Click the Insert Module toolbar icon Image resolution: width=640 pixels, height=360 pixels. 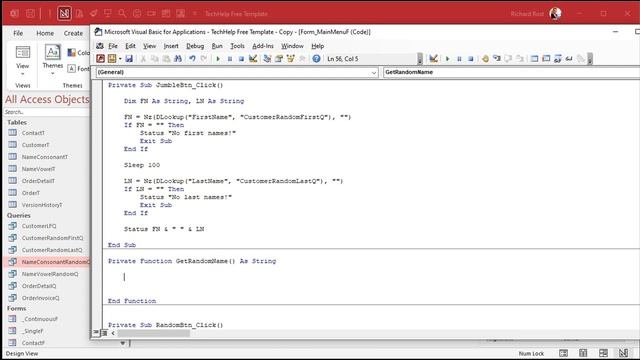coord(111,59)
